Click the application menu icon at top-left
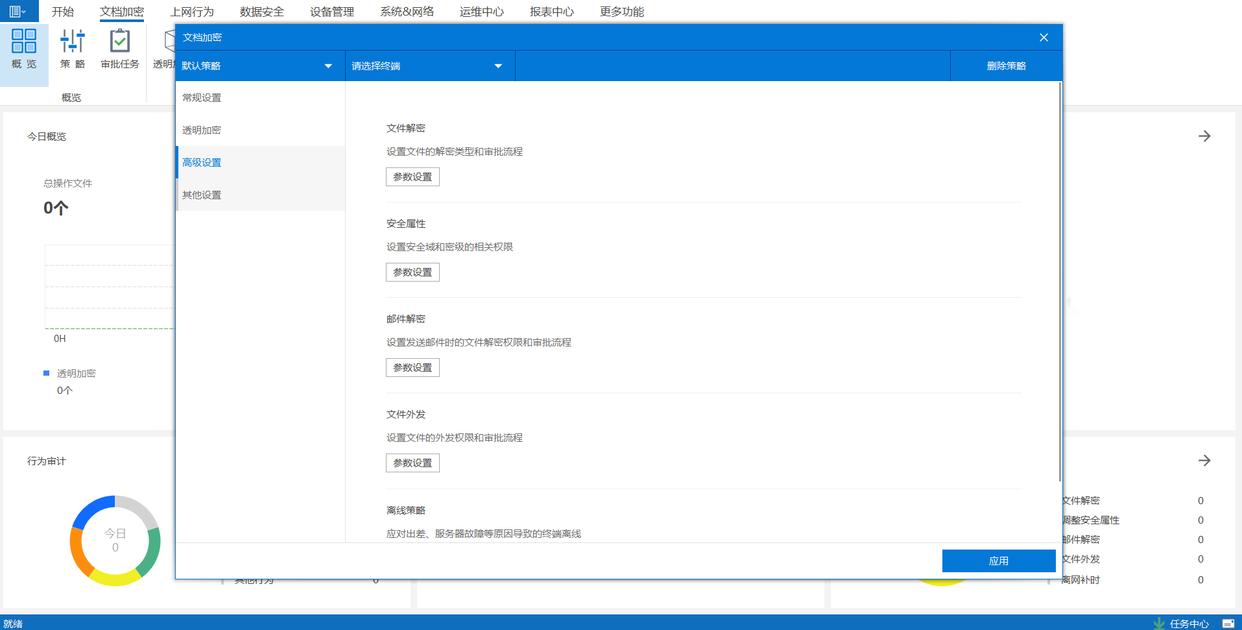Image resolution: width=1242 pixels, height=630 pixels. [x=18, y=11]
